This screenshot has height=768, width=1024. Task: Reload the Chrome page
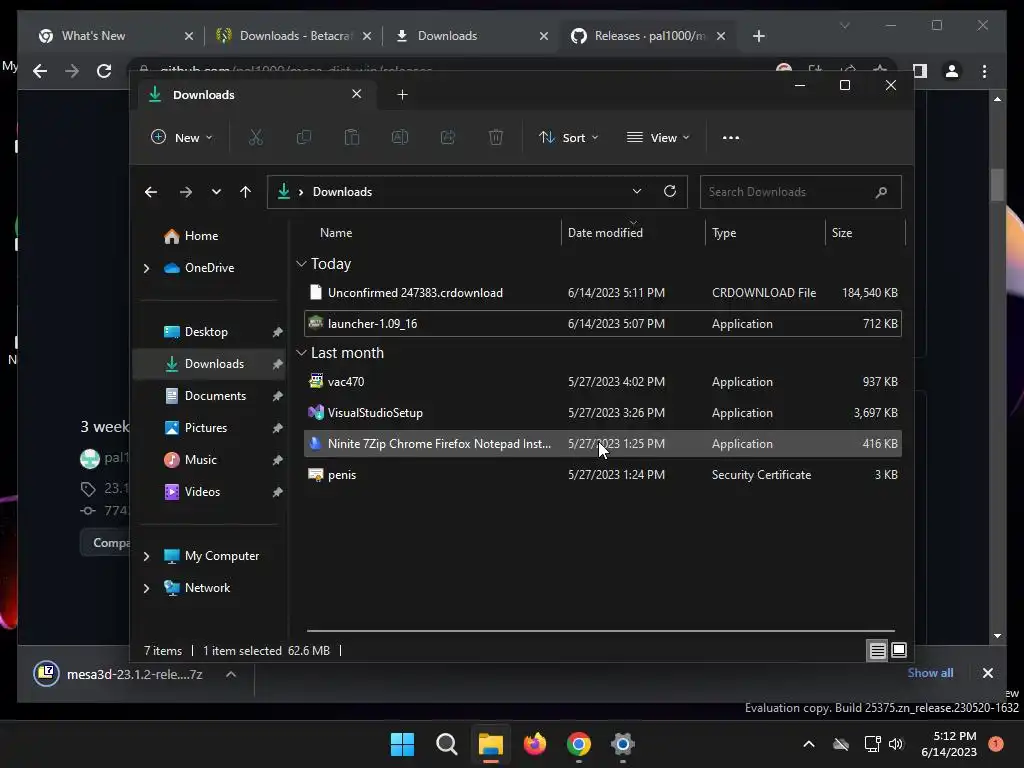tap(104, 71)
